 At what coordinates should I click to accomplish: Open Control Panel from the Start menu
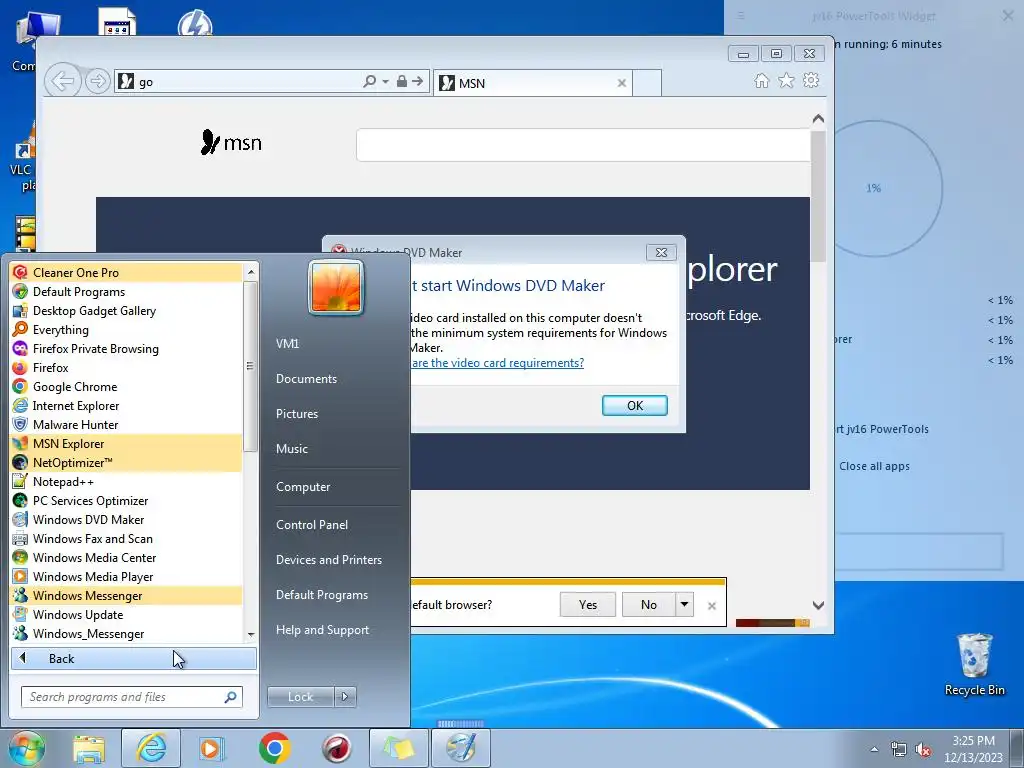tap(312, 524)
